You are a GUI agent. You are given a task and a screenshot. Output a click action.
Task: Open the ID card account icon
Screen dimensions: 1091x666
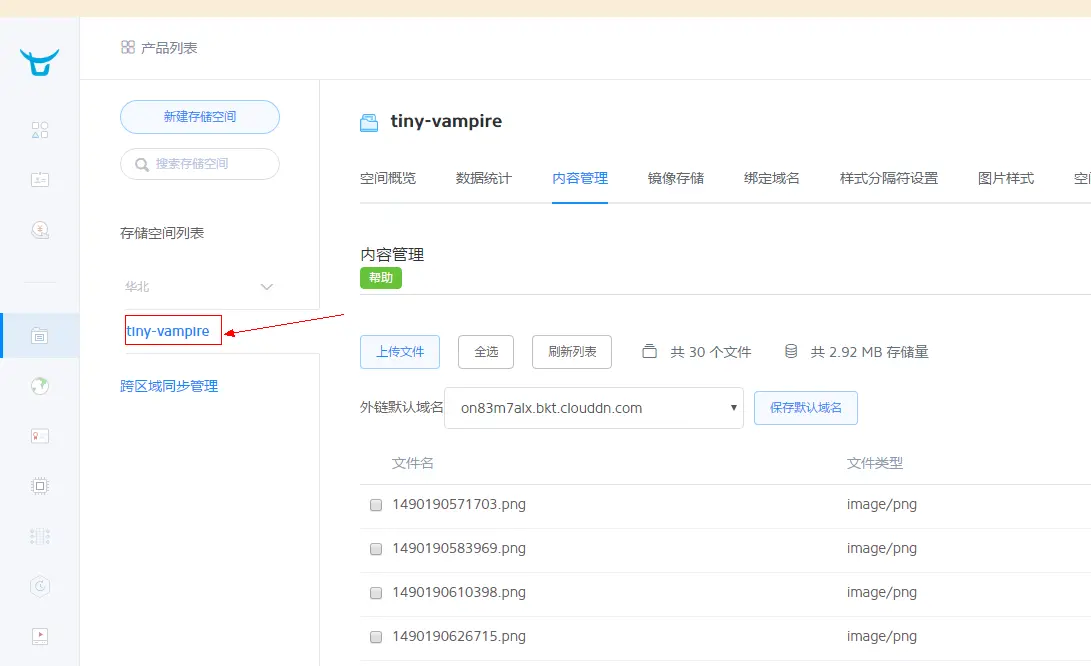click(40, 180)
